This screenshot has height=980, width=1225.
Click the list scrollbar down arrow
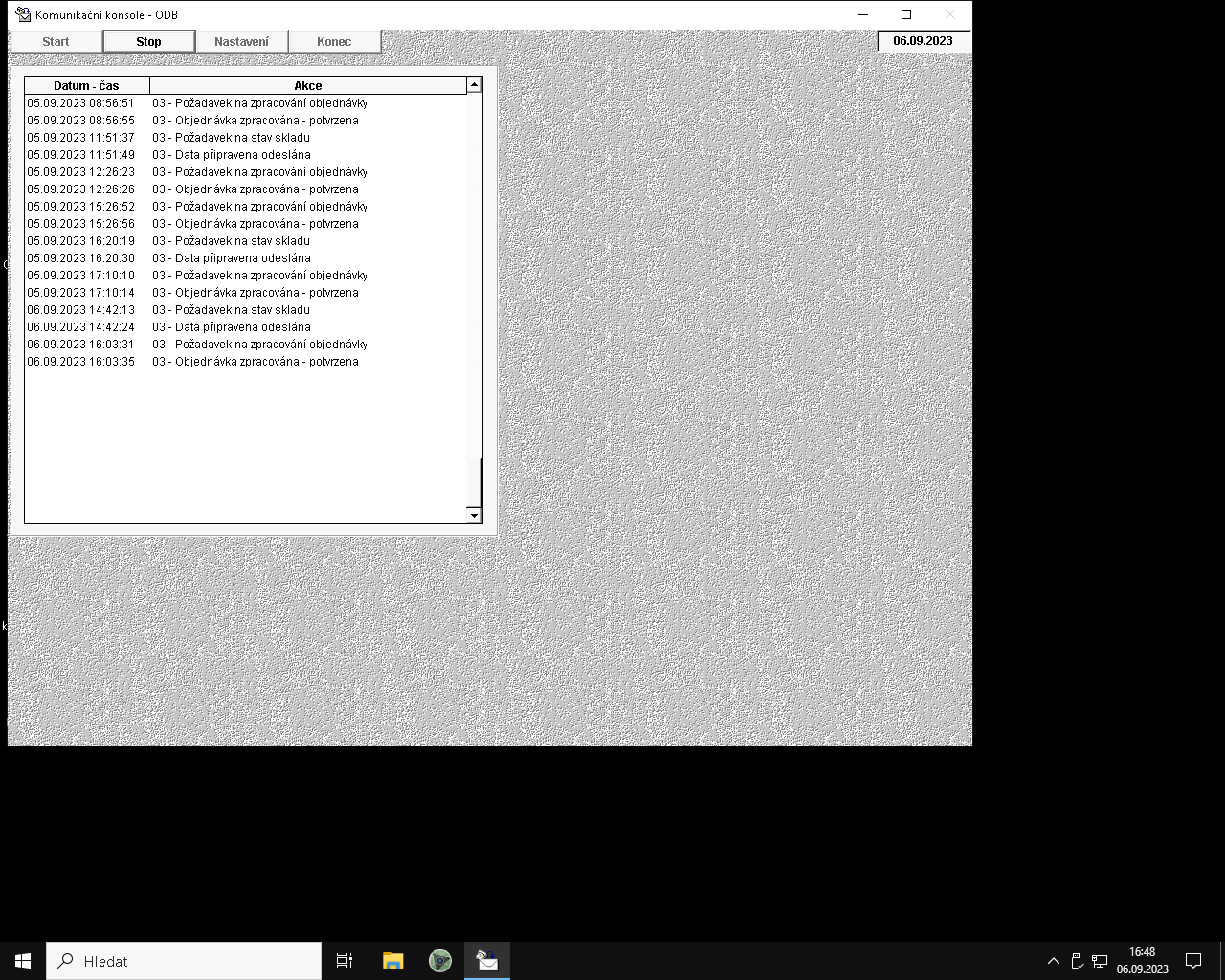click(474, 515)
